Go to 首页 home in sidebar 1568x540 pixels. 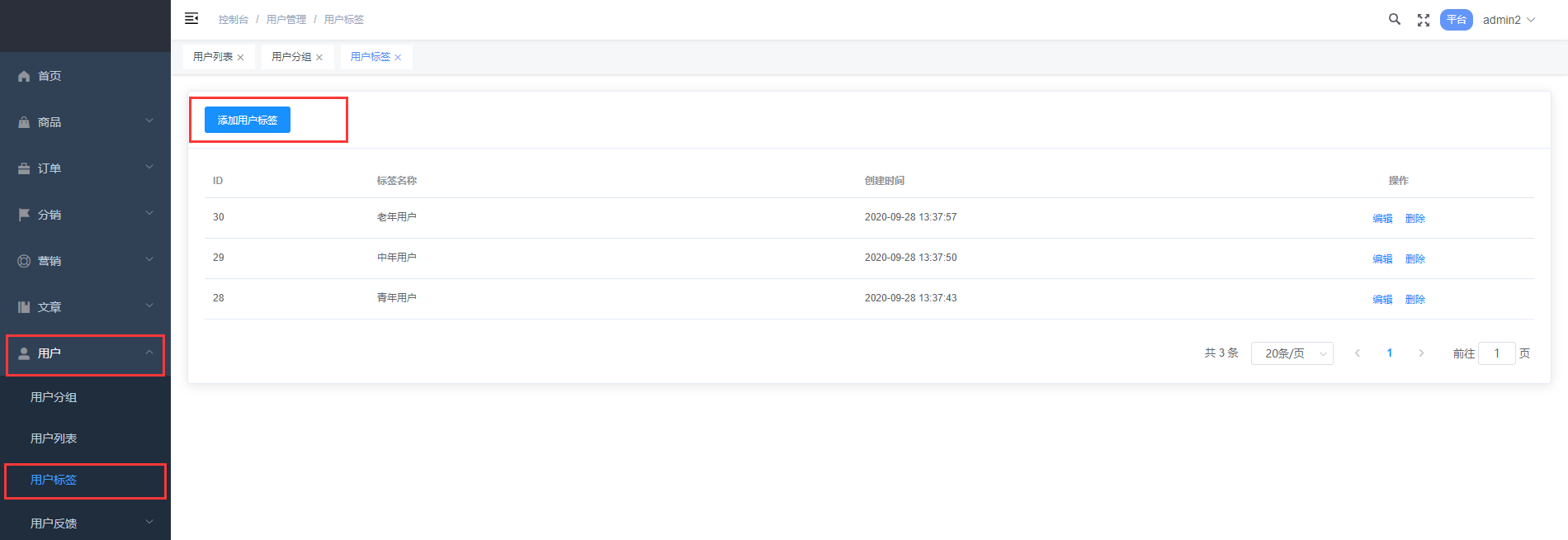pyautogui.click(x=50, y=76)
